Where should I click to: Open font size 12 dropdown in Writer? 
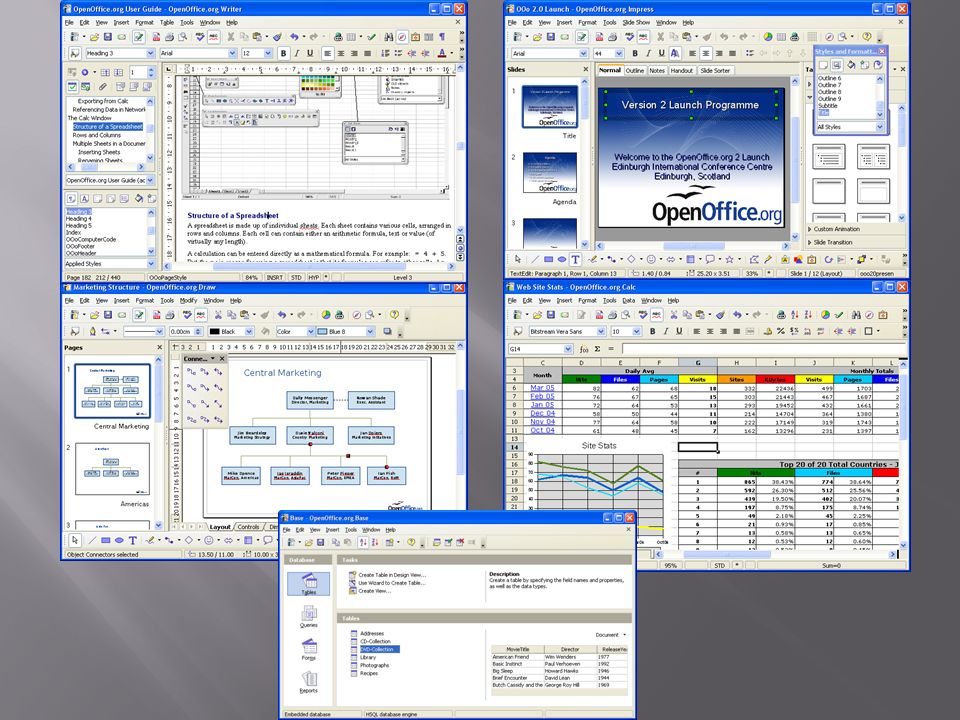tap(268, 53)
